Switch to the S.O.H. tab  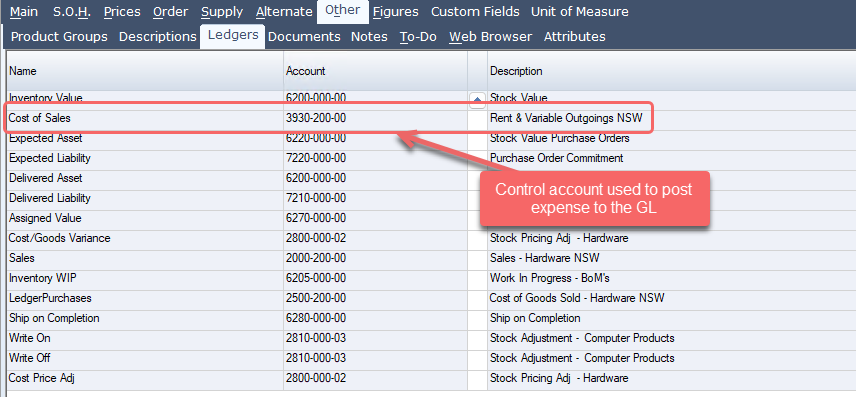coord(72,11)
